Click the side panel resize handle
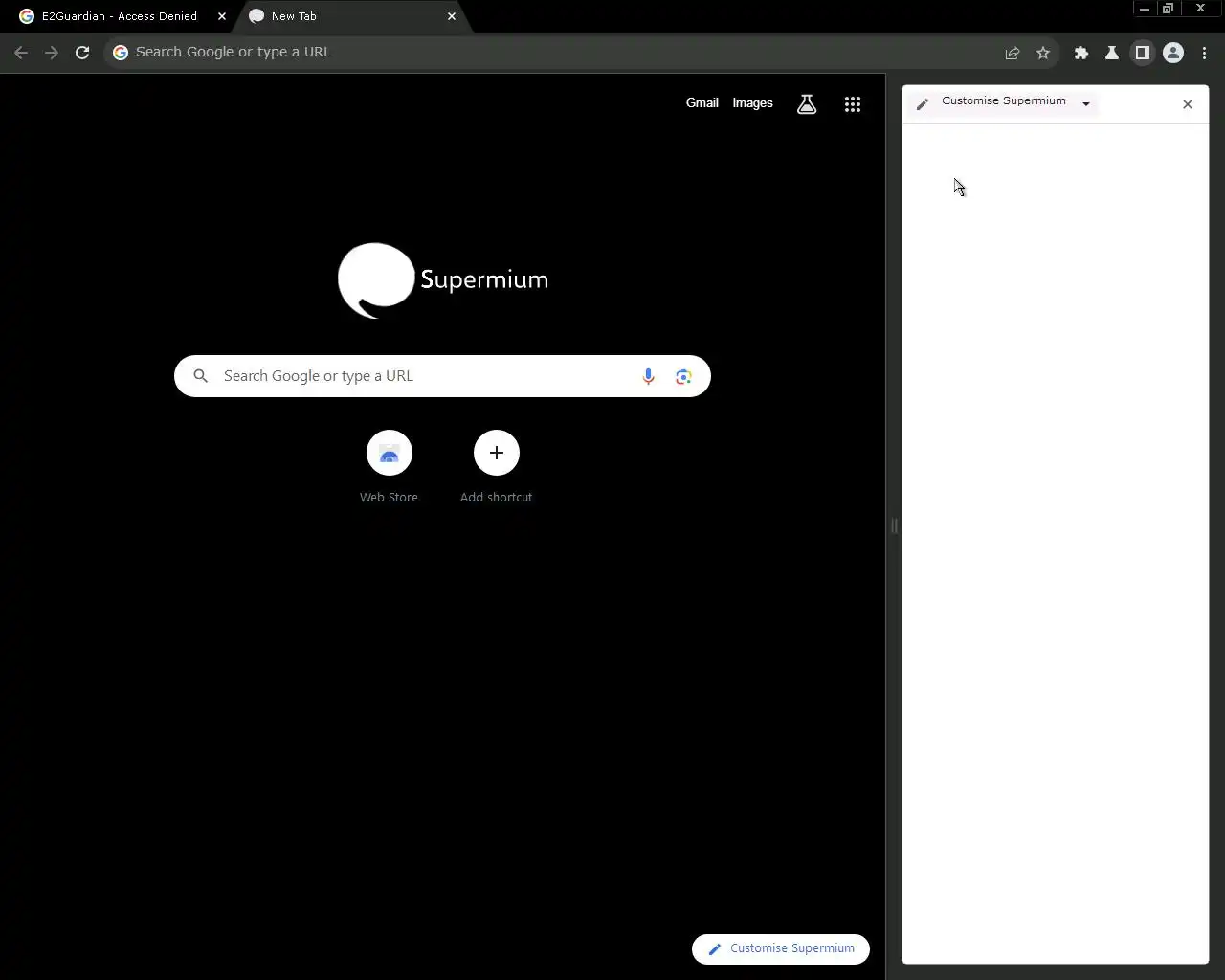This screenshot has height=980, width=1225. (894, 525)
